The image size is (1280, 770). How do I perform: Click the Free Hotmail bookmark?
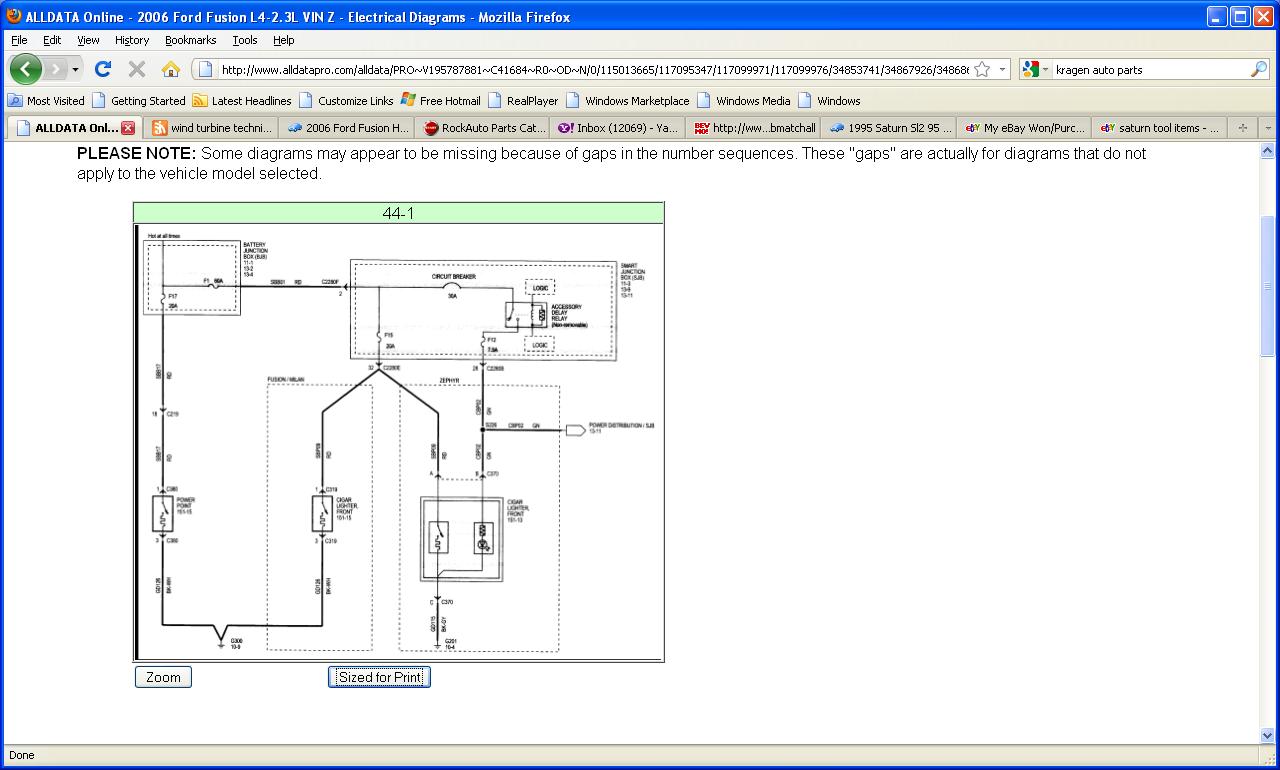[441, 101]
